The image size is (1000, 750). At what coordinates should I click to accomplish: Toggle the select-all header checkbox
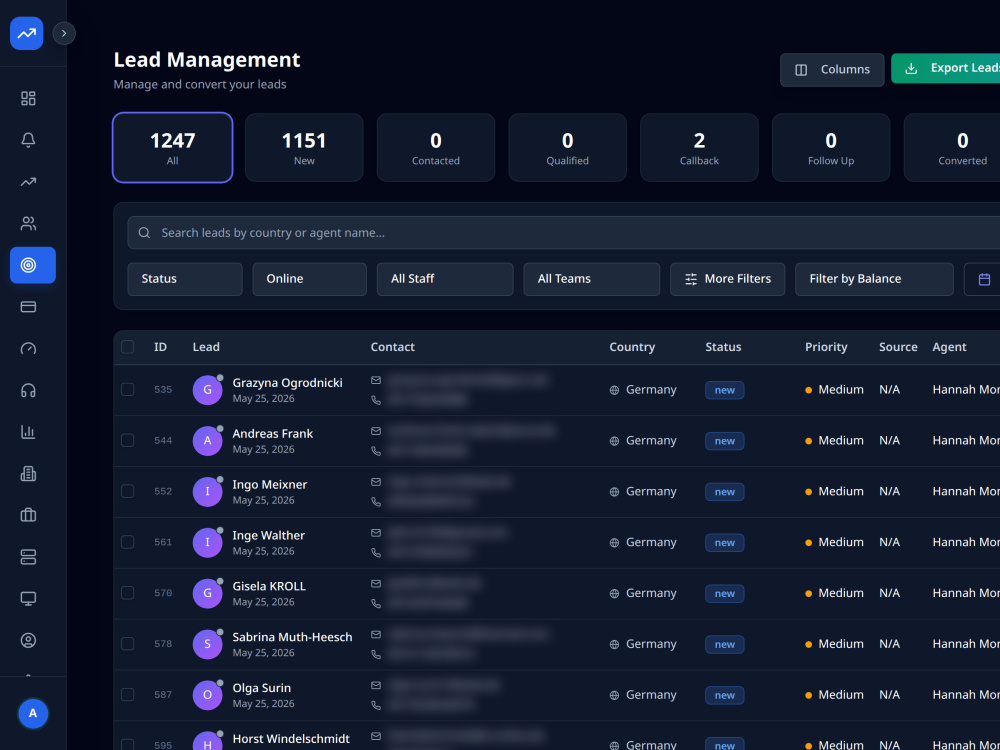tap(128, 347)
